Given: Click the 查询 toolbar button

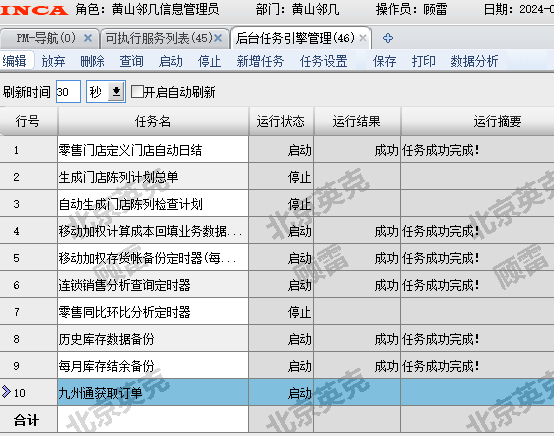Looking at the screenshot, I should click(131, 61).
